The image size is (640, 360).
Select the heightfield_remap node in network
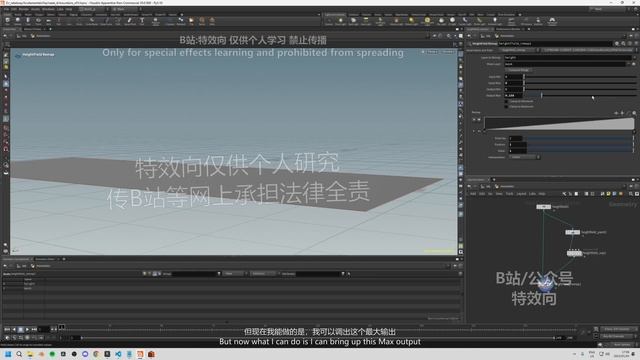point(546,283)
